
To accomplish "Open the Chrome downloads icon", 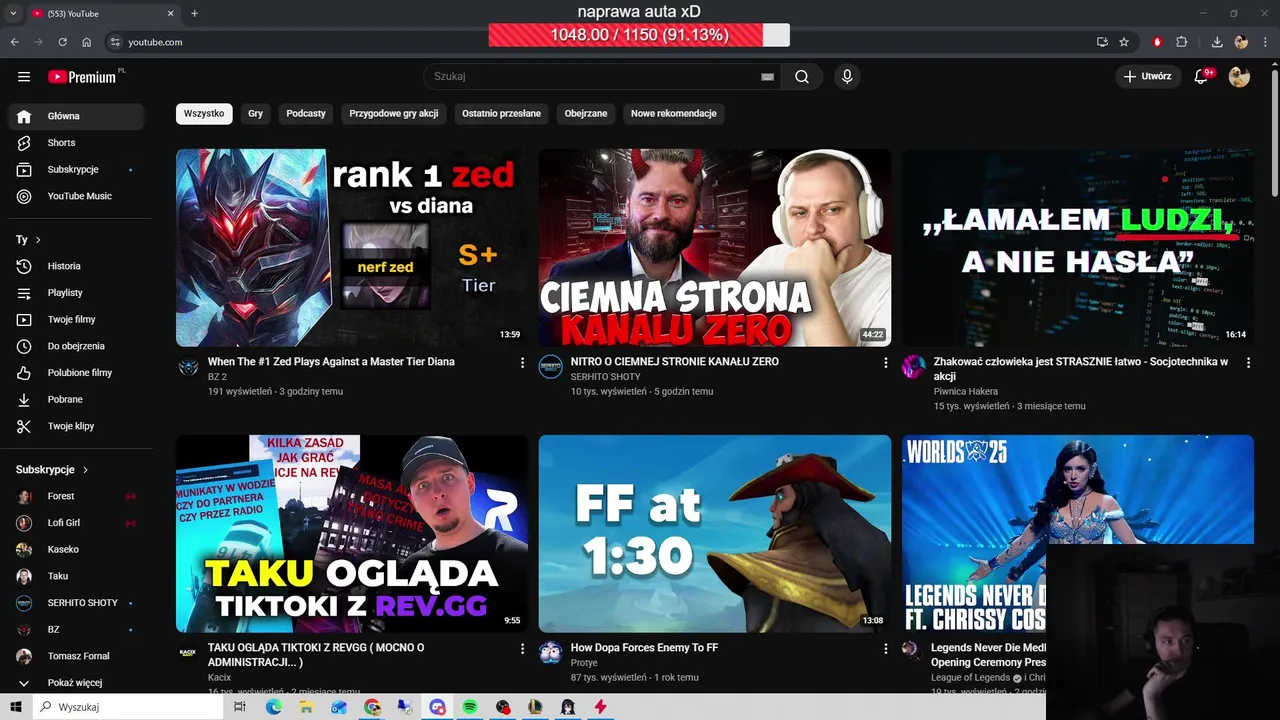I will [1217, 42].
